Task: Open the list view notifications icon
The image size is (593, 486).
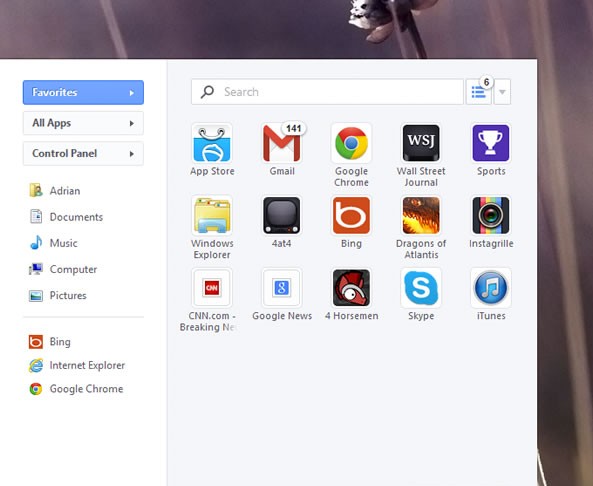Action: tap(478, 92)
